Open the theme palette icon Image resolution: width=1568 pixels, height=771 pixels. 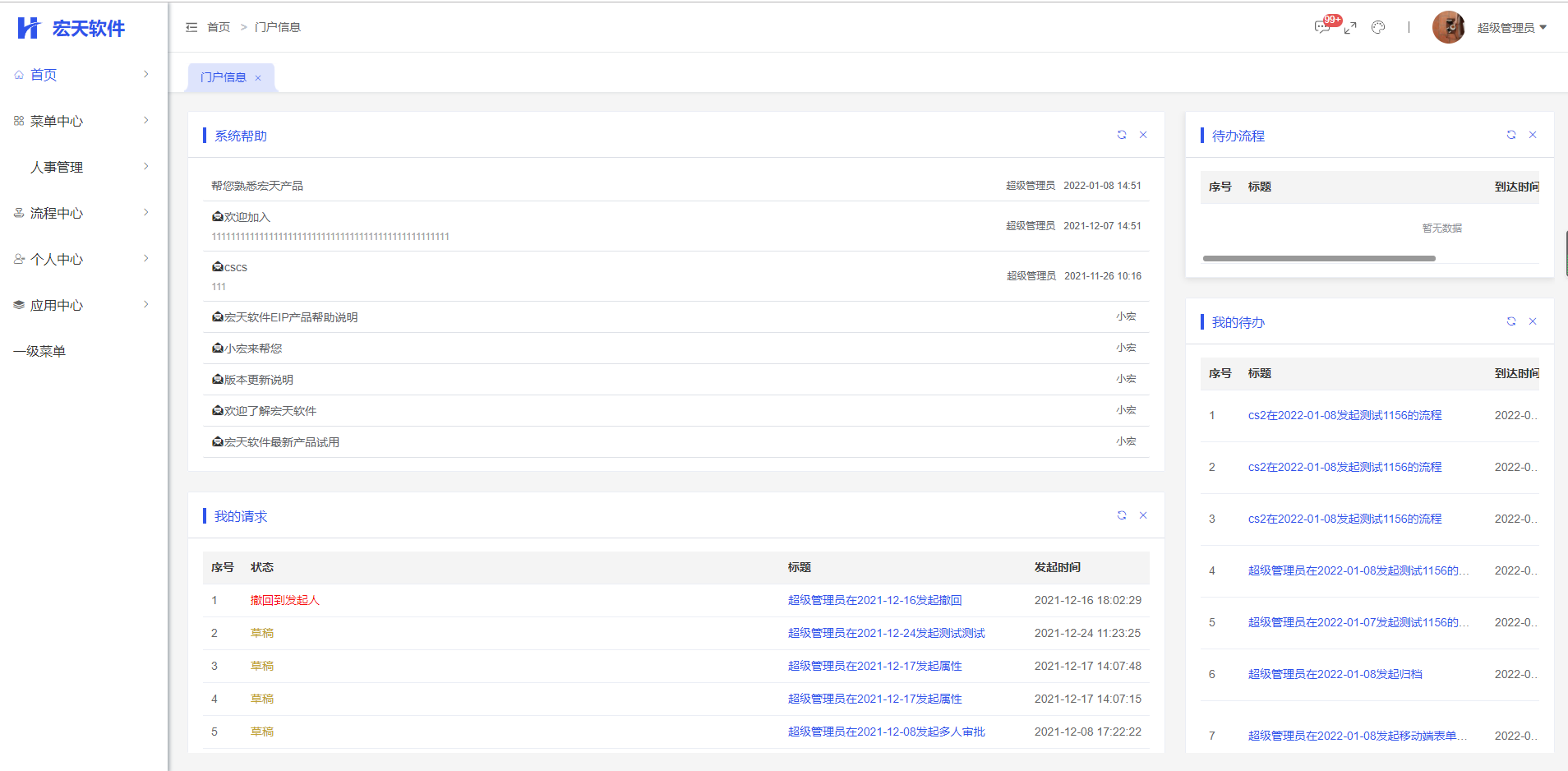pyautogui.click(x=1378, y=27)
